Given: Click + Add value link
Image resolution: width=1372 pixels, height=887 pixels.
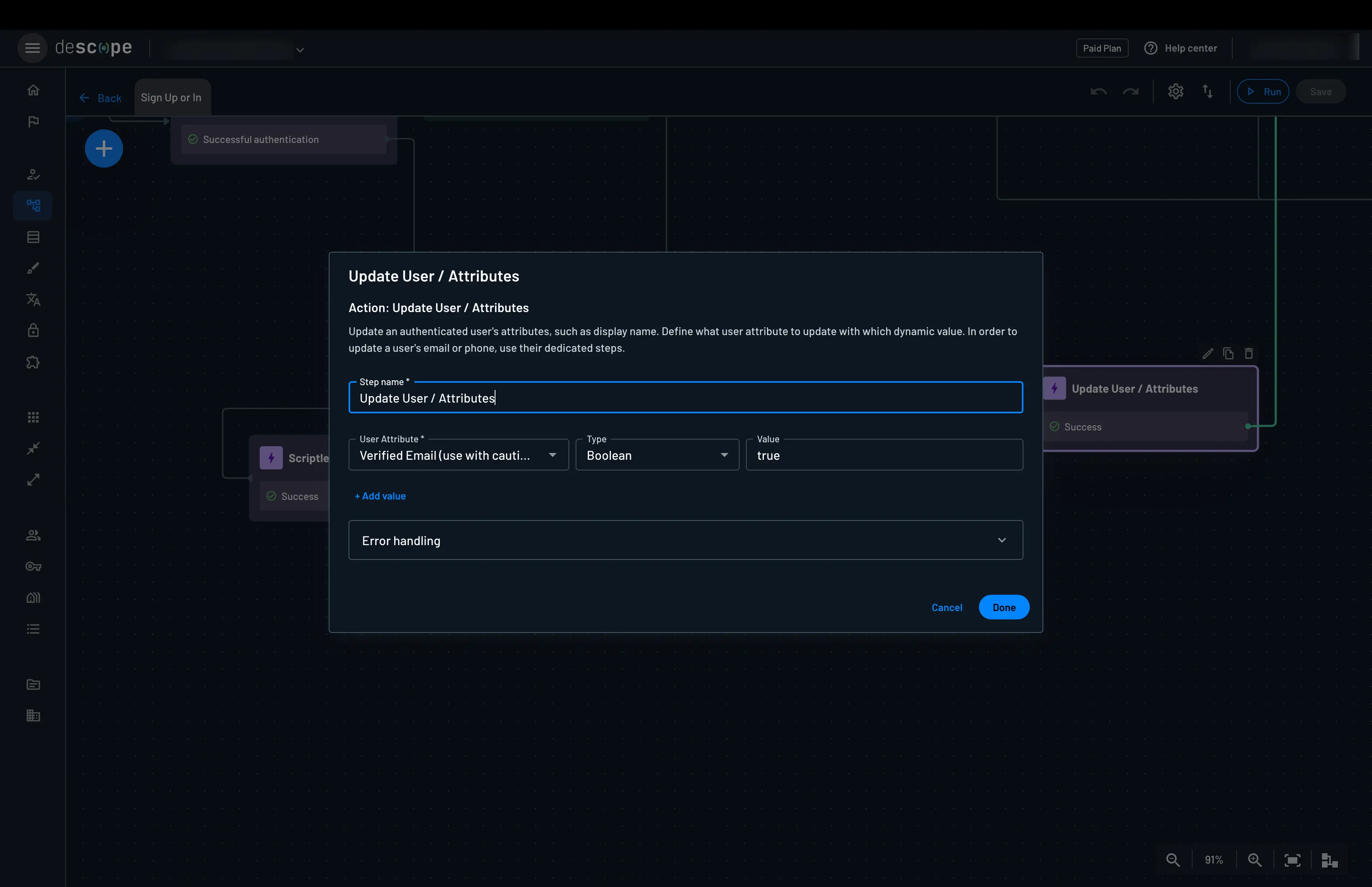Looking at the screenshot, I should 380,496.
